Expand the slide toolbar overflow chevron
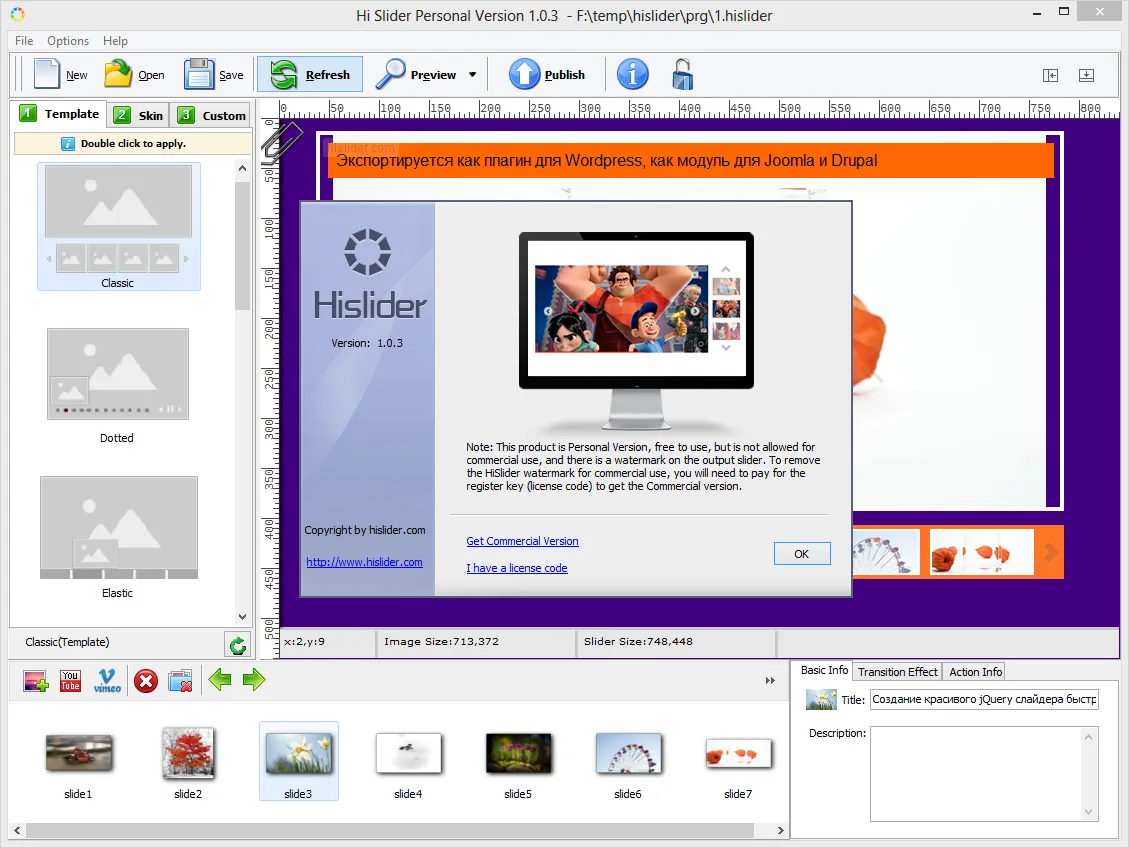 [770, 680]
